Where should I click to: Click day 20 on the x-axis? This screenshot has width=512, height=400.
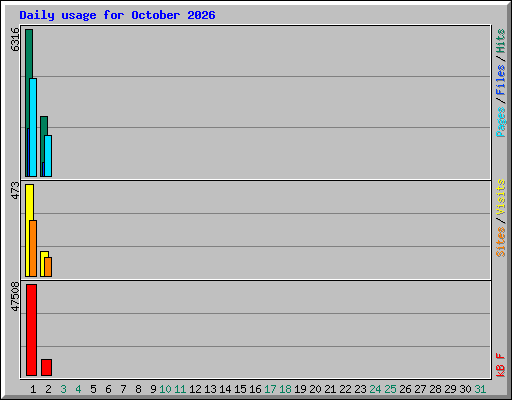pos(315,389)
